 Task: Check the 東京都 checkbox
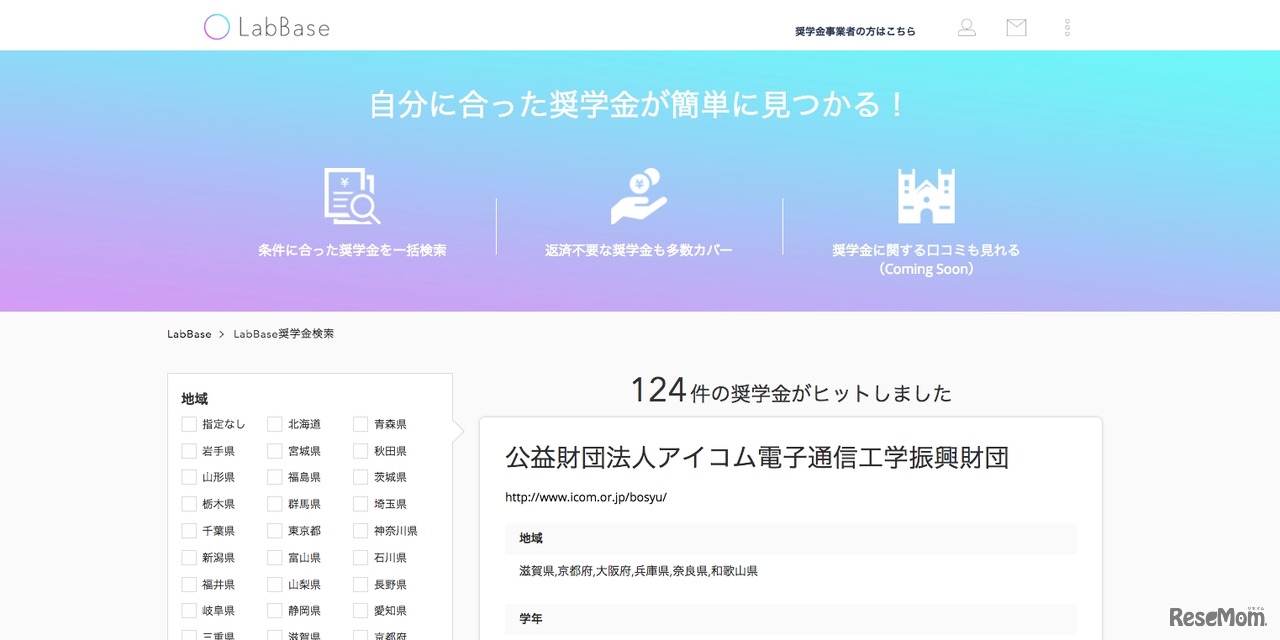click(x=275, y=530)
